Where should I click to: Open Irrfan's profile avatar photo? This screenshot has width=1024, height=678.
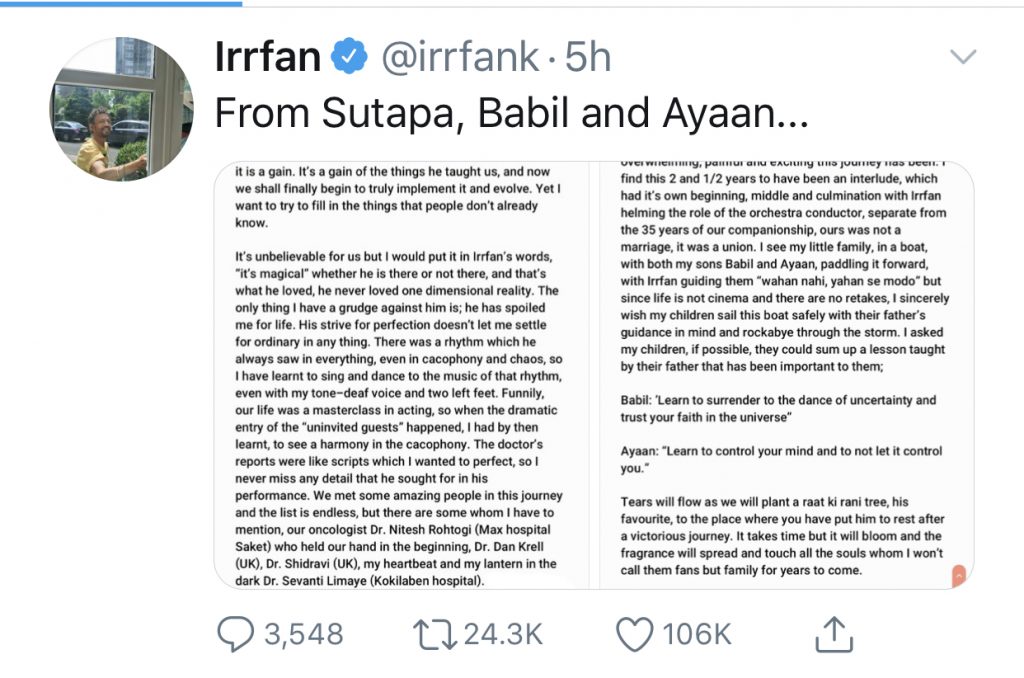click(121, 109)
